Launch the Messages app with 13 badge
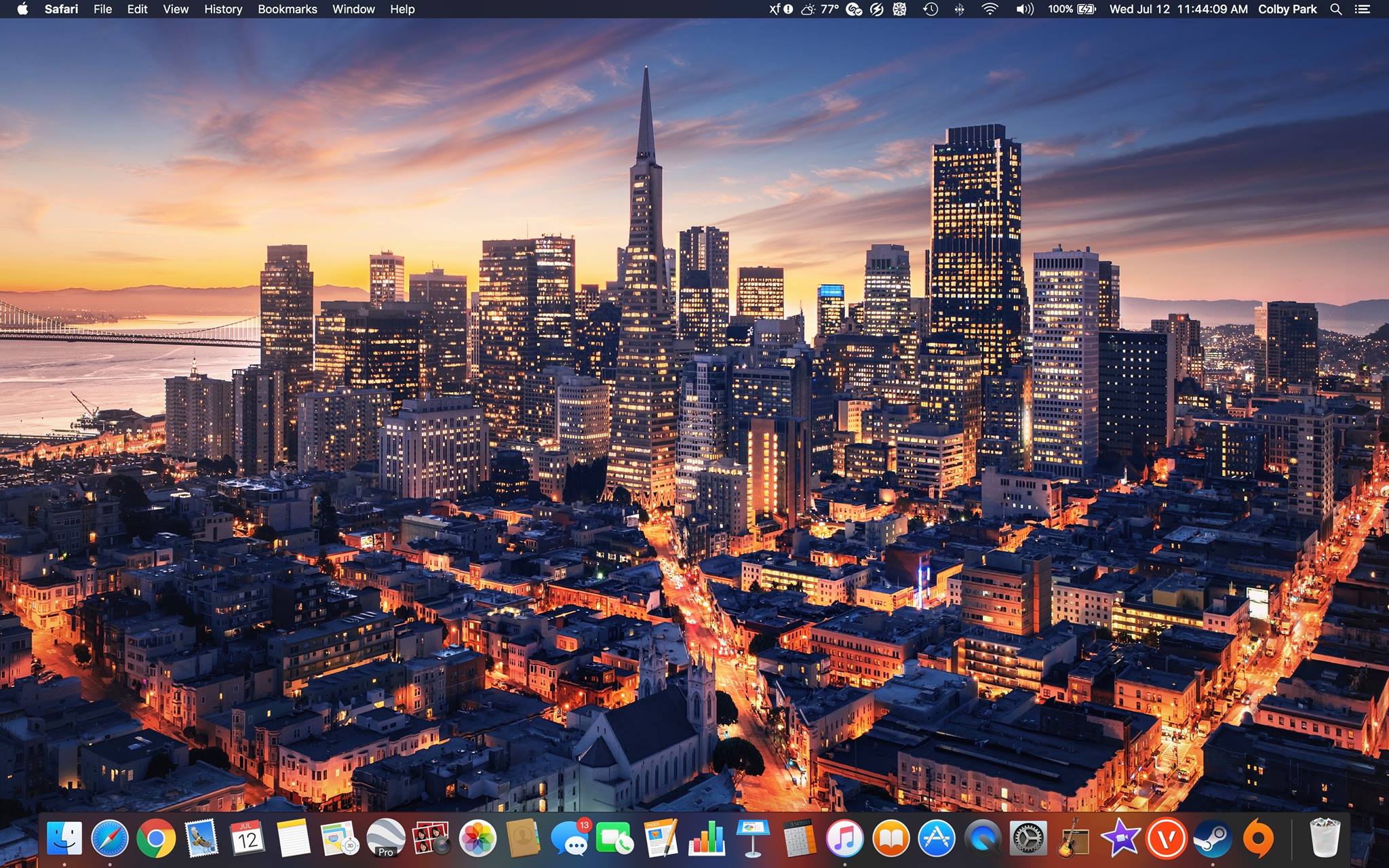The height and width of the screenshot is (868, 1389). click(x=570, y=840)
